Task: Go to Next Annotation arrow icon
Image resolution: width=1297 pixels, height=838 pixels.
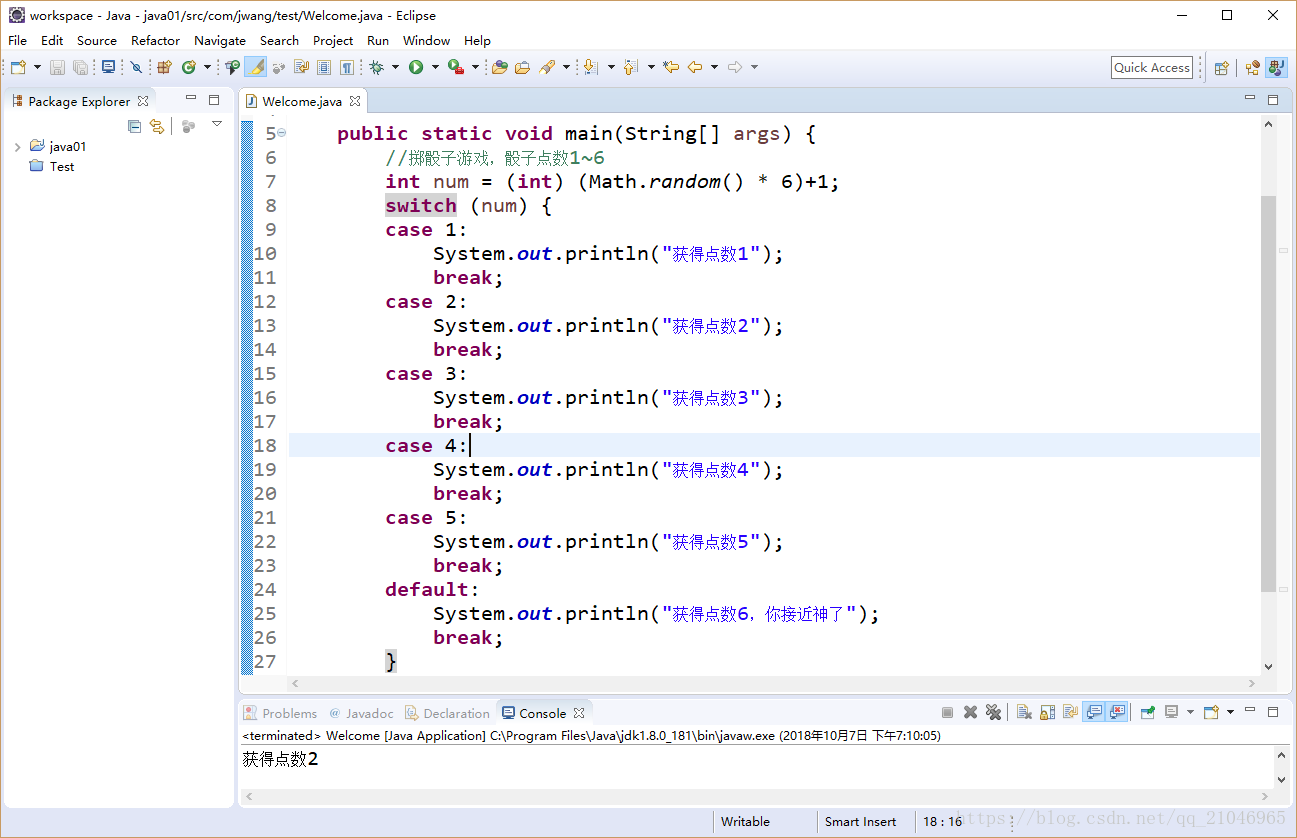Action: (x=590, y=67)
